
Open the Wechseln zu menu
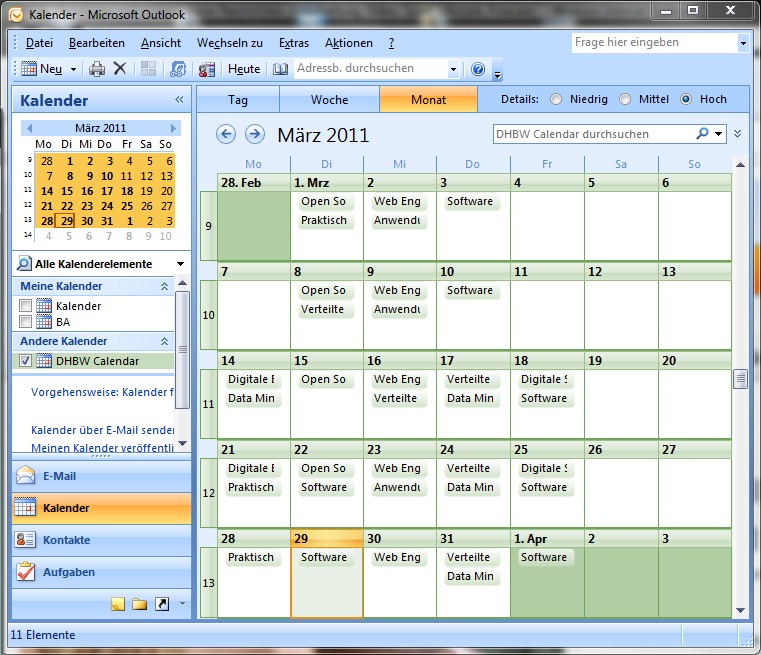[x=230, y=43]
